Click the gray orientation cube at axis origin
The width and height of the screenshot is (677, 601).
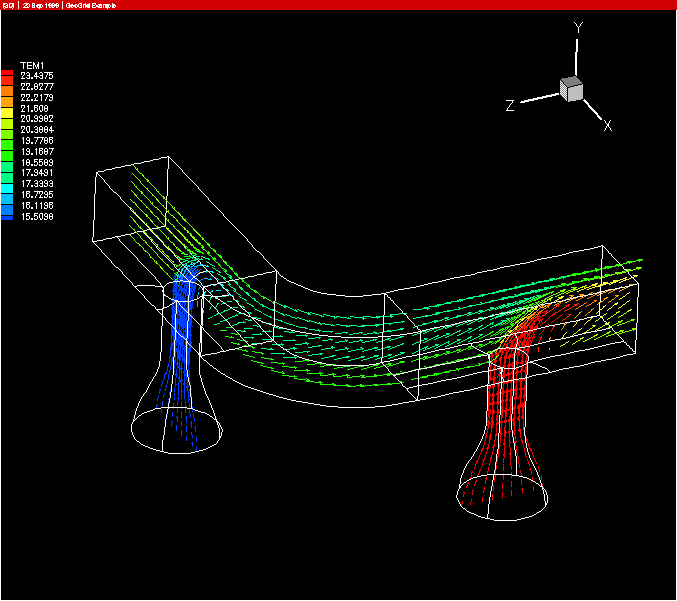click(571, 89)
